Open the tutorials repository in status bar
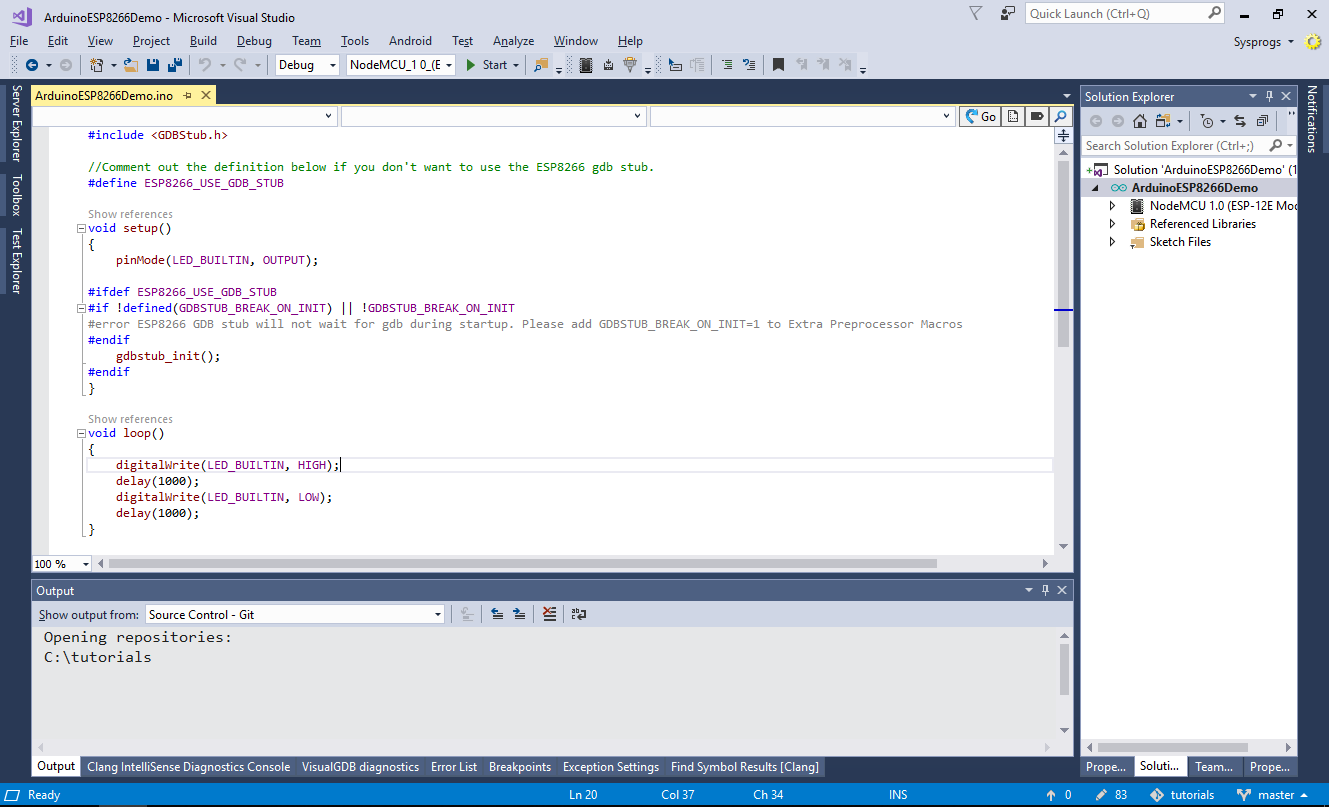This screenshot has width=1329, height=807. pyautogui.click(x=1183, y=795)
